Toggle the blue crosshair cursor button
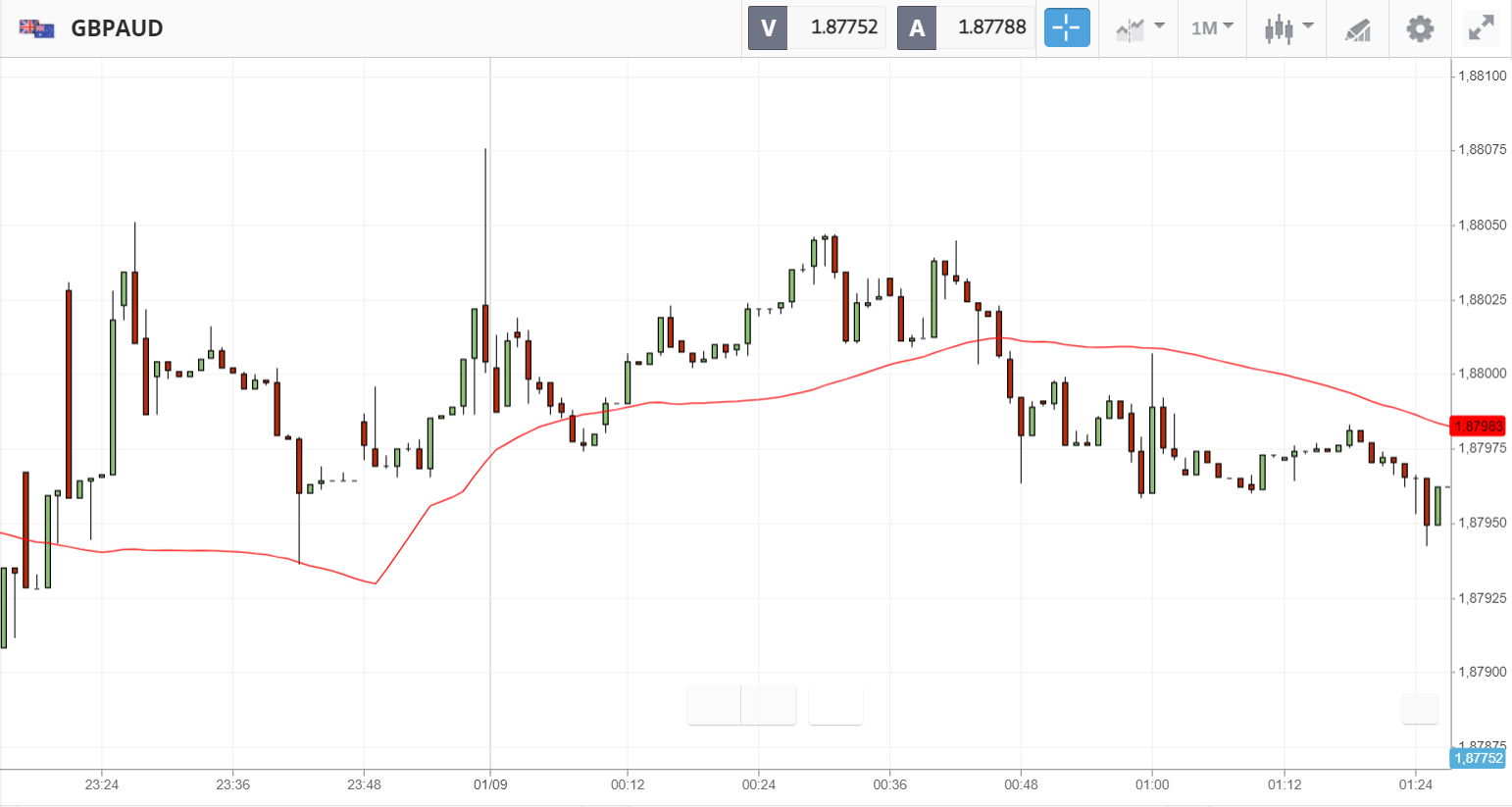Screen dimensions: 1512x807 1067,27
